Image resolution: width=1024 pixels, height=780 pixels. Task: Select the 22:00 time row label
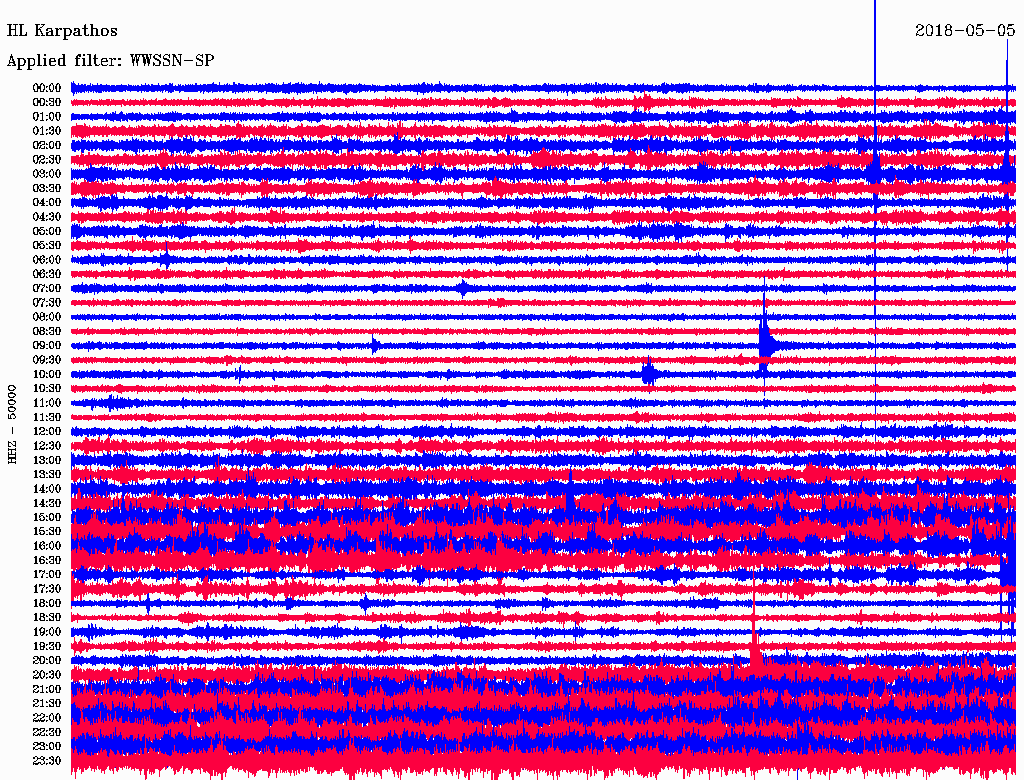pos(47,717)
